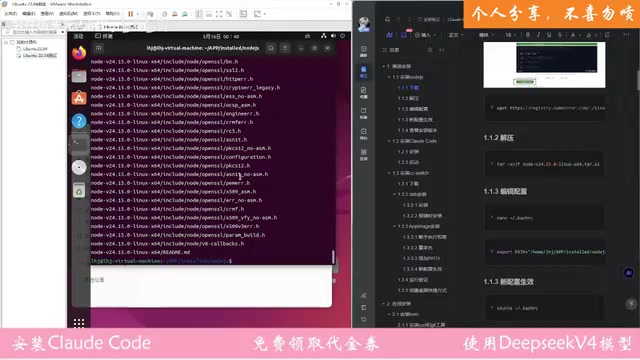Screen dimensions: 640x360
Task: Click the VMware console view icon
Action: (x=243, y=14)
